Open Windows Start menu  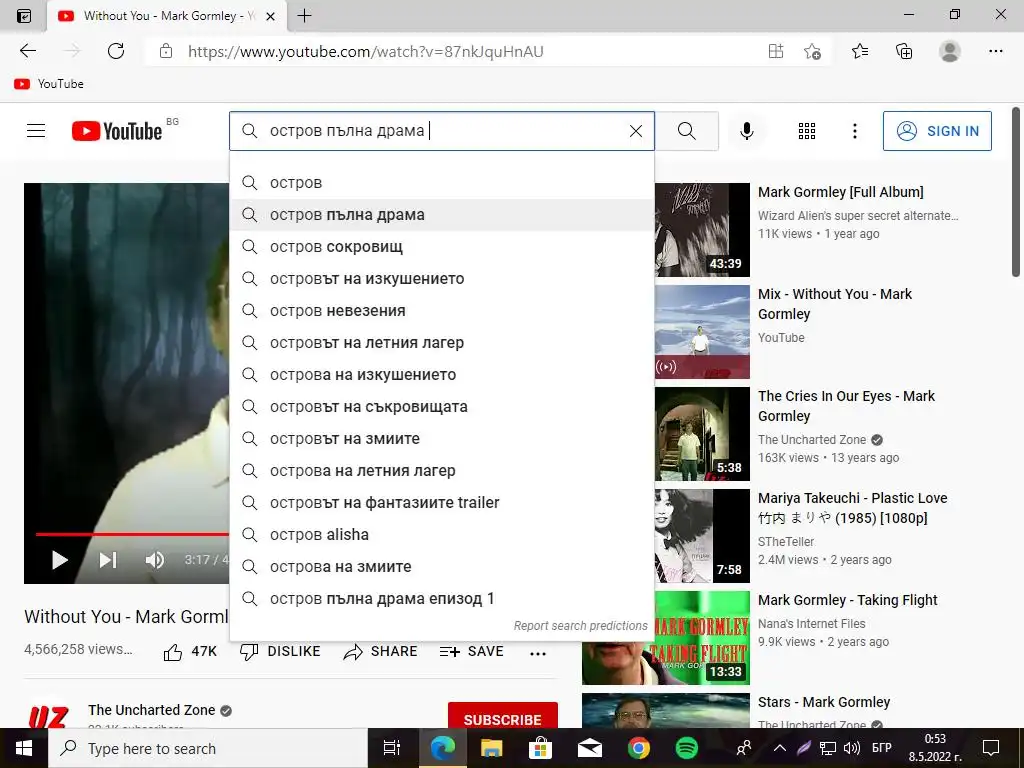[x=24, y=748]
